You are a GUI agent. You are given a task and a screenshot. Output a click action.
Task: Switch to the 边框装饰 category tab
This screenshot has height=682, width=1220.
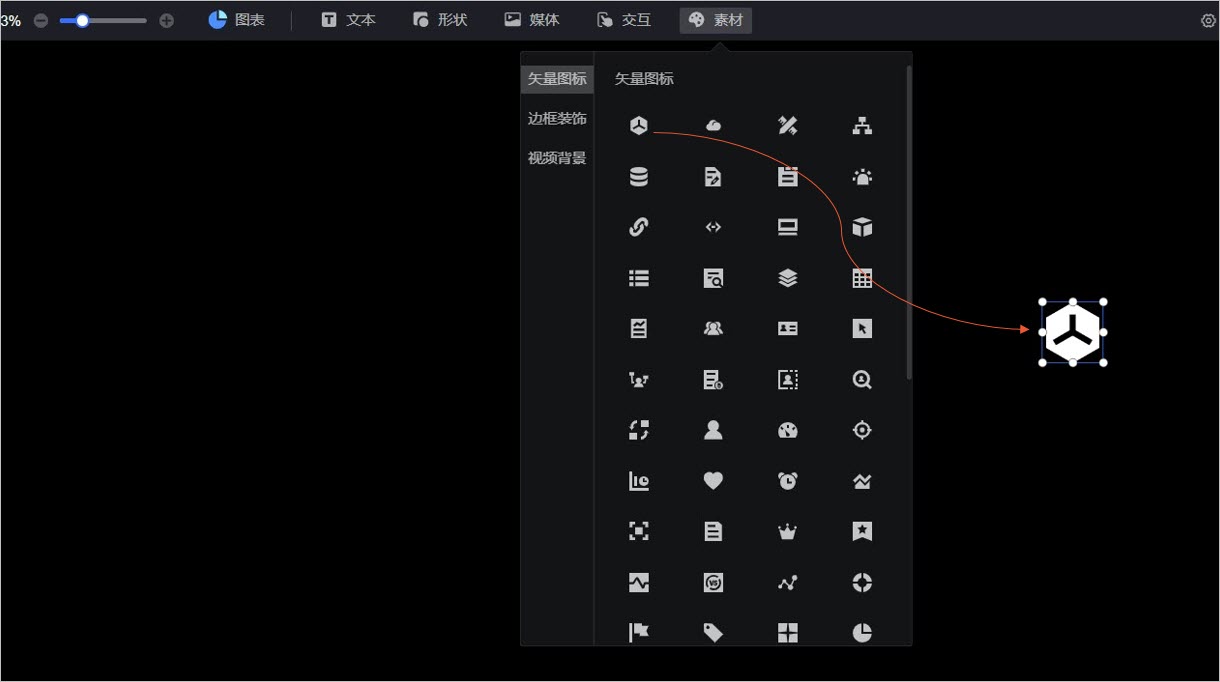(557, 119)
